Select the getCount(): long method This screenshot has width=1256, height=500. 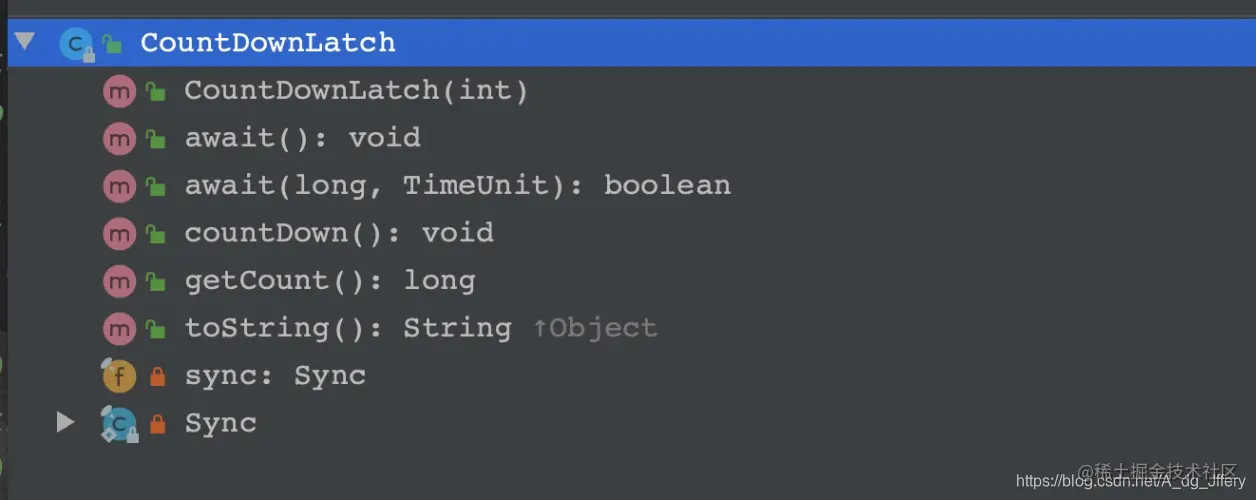[x=330, y=281]
